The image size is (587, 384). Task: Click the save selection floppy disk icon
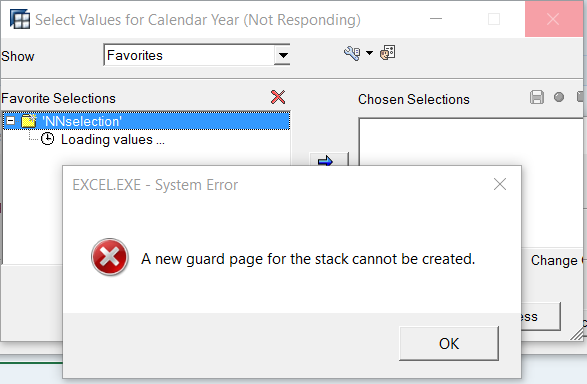537,97
